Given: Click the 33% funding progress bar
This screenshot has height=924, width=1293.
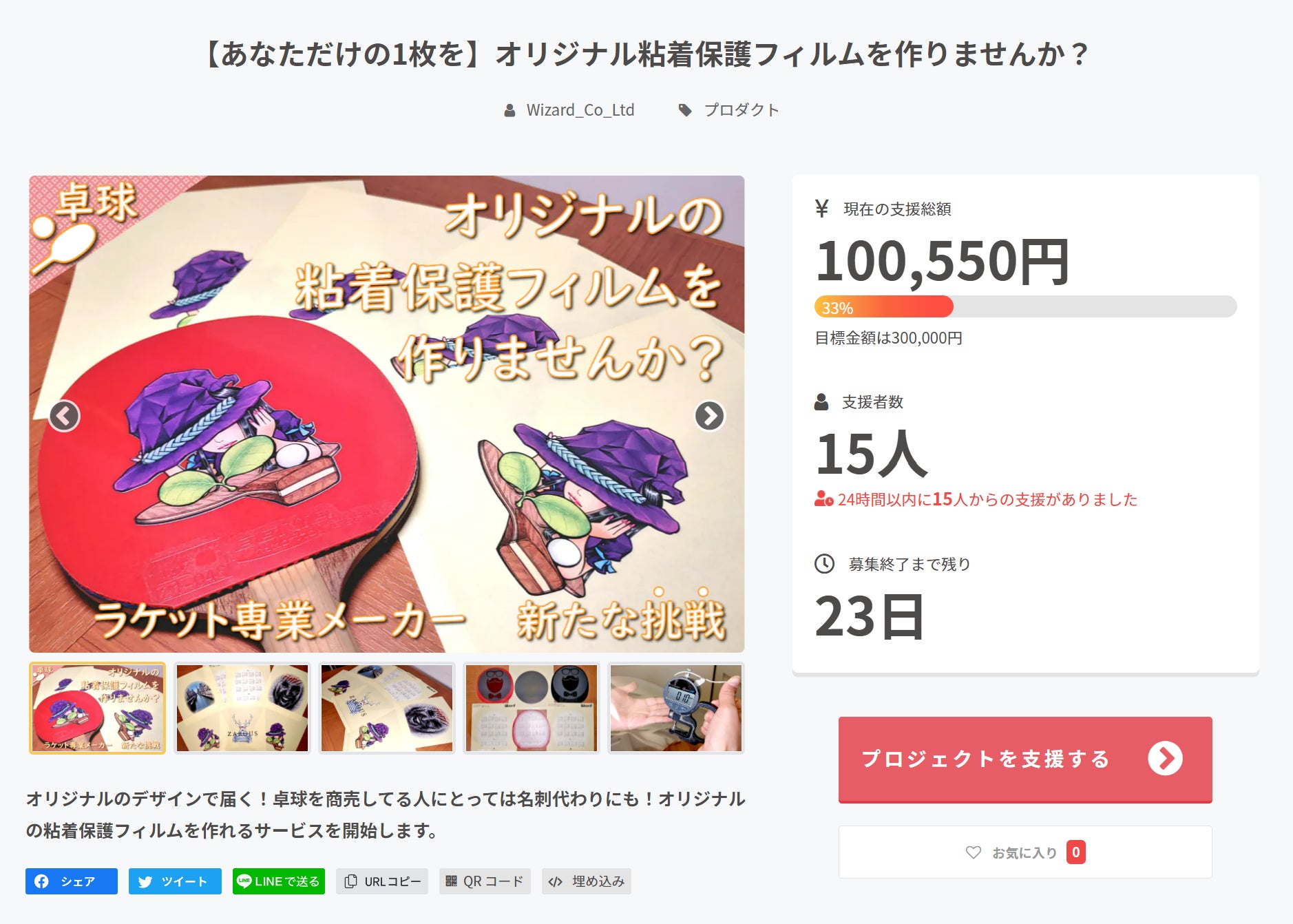Looking at the screenshot, I should click(x=1025, y=307).
